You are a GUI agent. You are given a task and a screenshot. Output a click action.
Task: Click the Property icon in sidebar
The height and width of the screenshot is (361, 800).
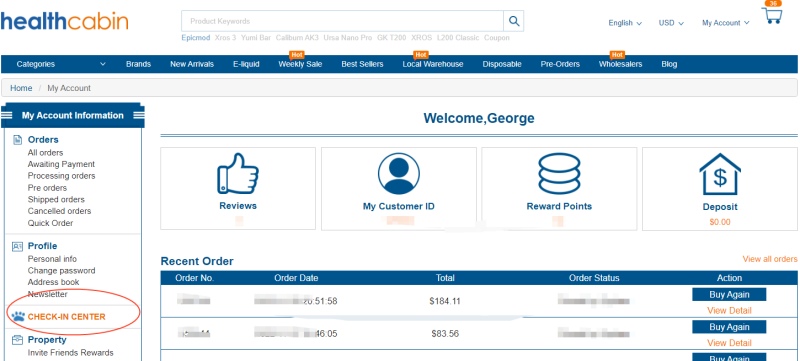17,340
